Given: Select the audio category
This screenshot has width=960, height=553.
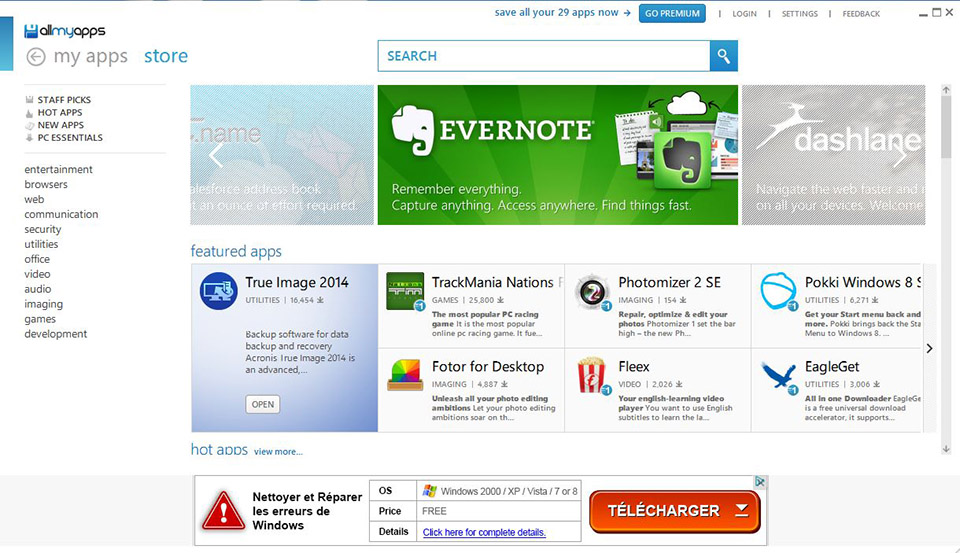Looking at the screenshot, I should [x=38, y=289].
